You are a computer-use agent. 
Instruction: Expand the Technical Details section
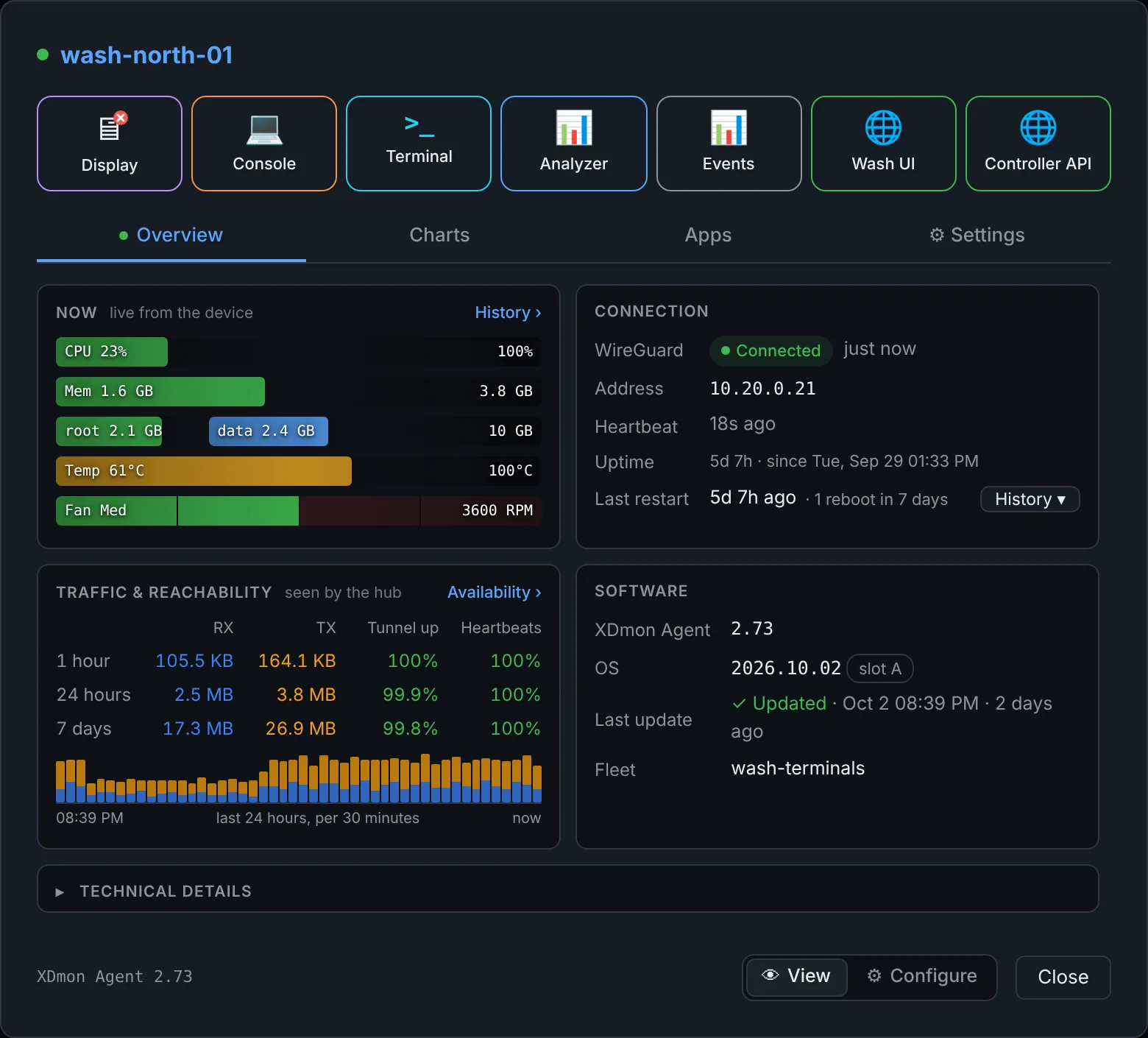[x=567, y=889]
